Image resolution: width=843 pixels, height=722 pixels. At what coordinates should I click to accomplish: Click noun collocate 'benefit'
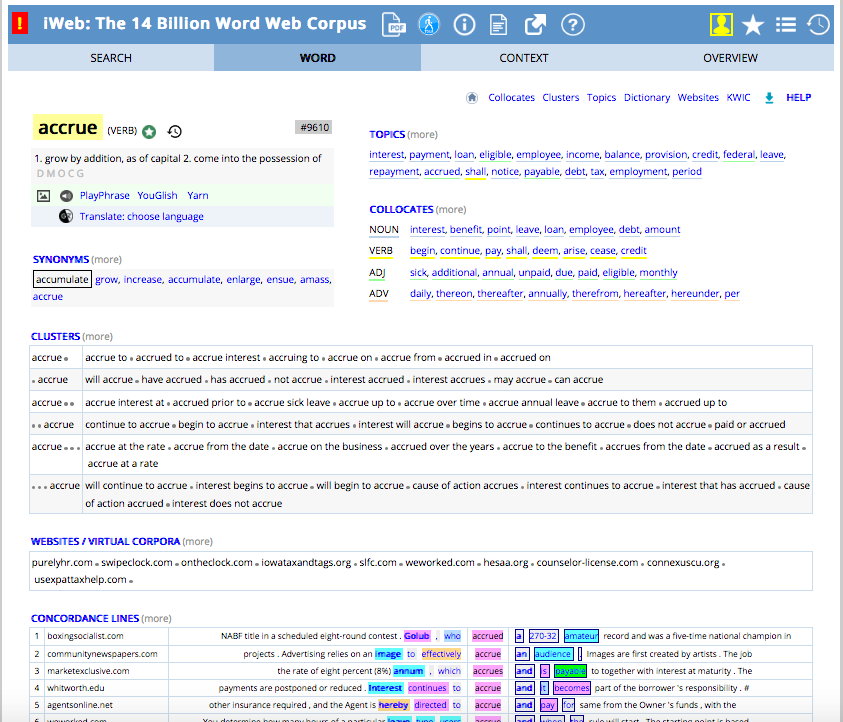click(x=466, y=230)
